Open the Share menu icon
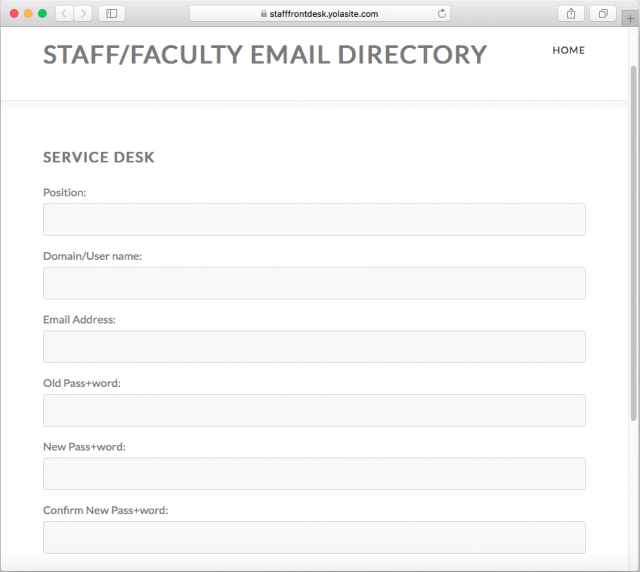 click(x=571, y=13)
